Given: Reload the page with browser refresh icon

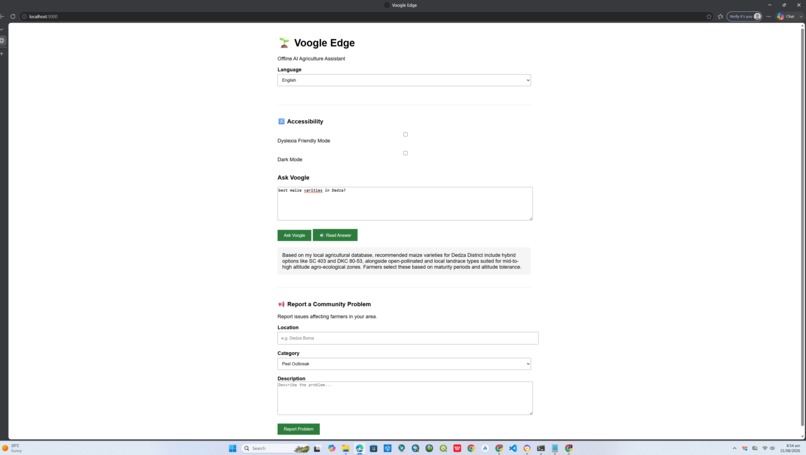Looking at the screenshot, I should pos(13,16).
